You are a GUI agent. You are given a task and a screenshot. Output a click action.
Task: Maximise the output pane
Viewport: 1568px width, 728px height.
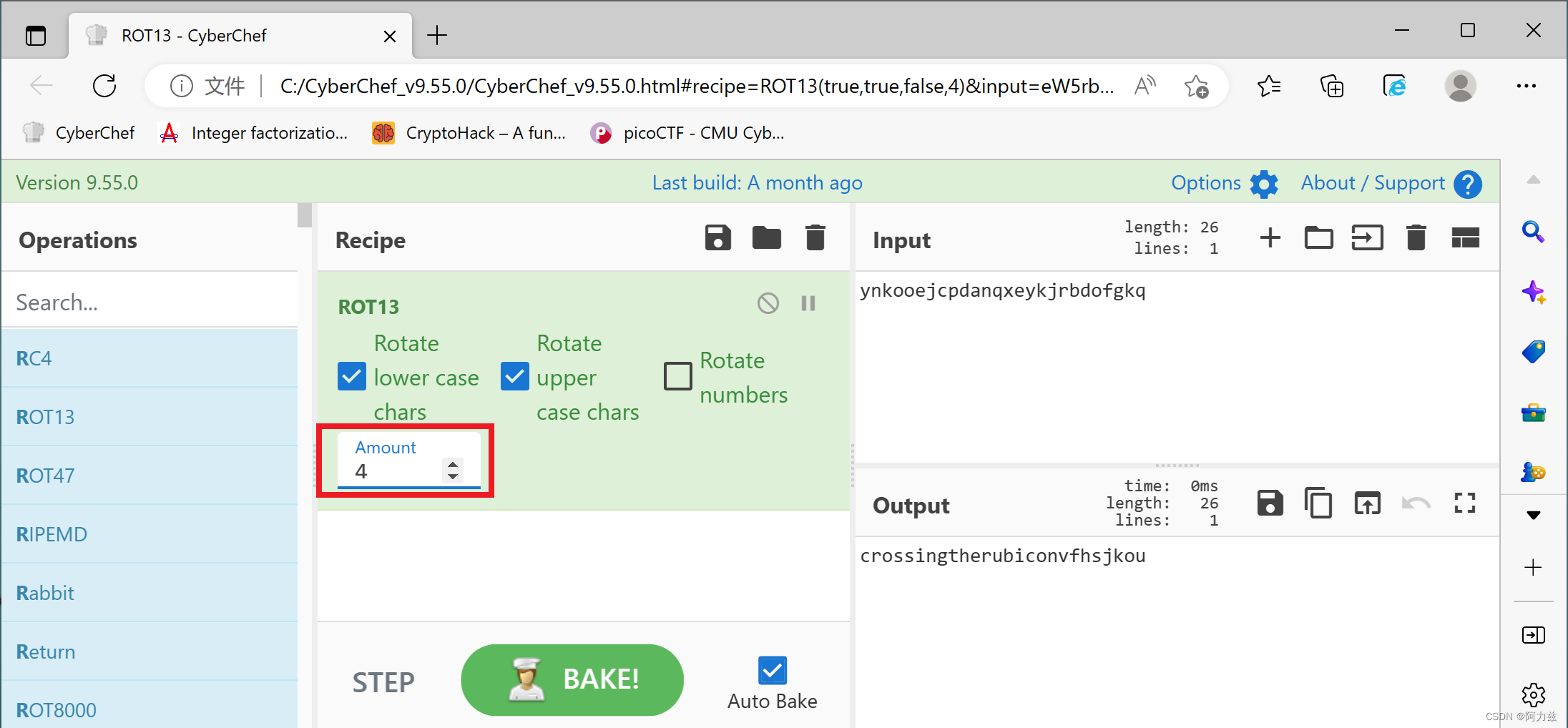(1465, 503)
